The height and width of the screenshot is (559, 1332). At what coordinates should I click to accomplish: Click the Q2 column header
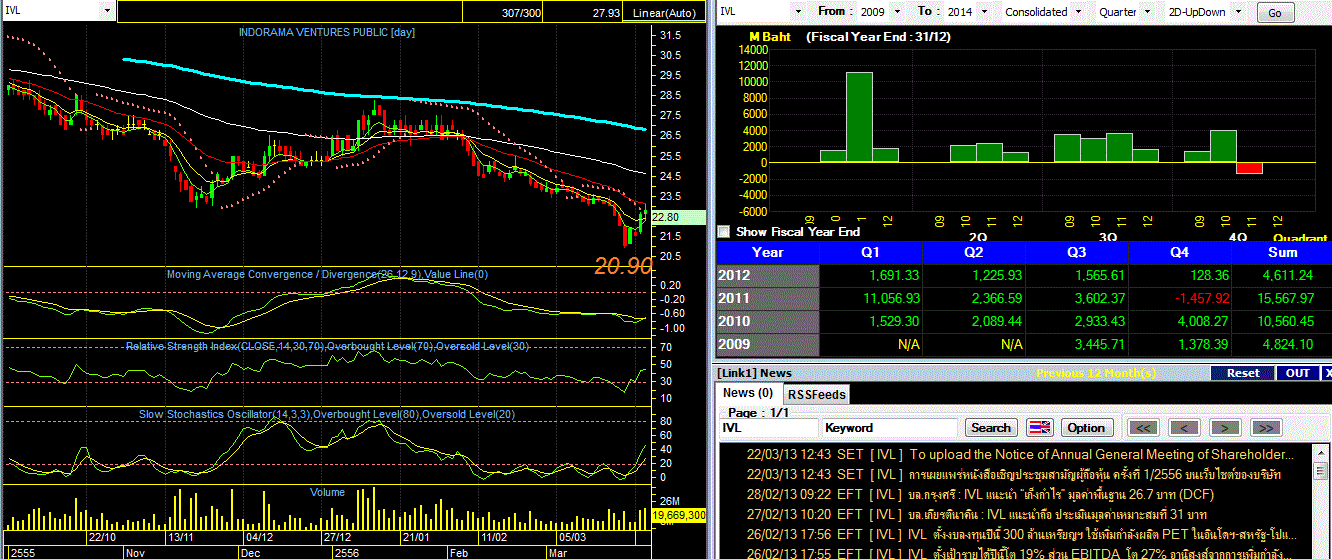974,252
